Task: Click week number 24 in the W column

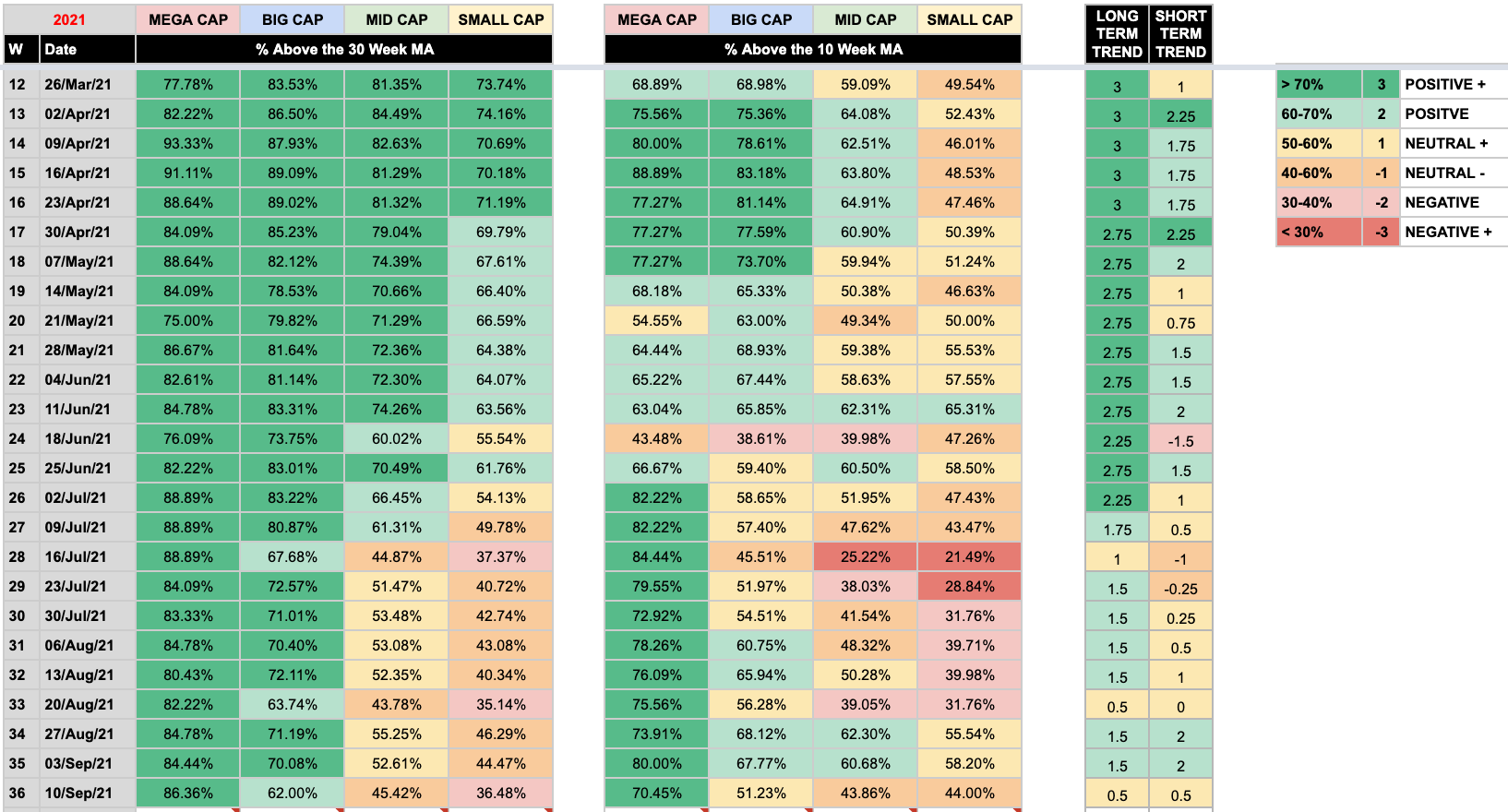Action: 18,438
